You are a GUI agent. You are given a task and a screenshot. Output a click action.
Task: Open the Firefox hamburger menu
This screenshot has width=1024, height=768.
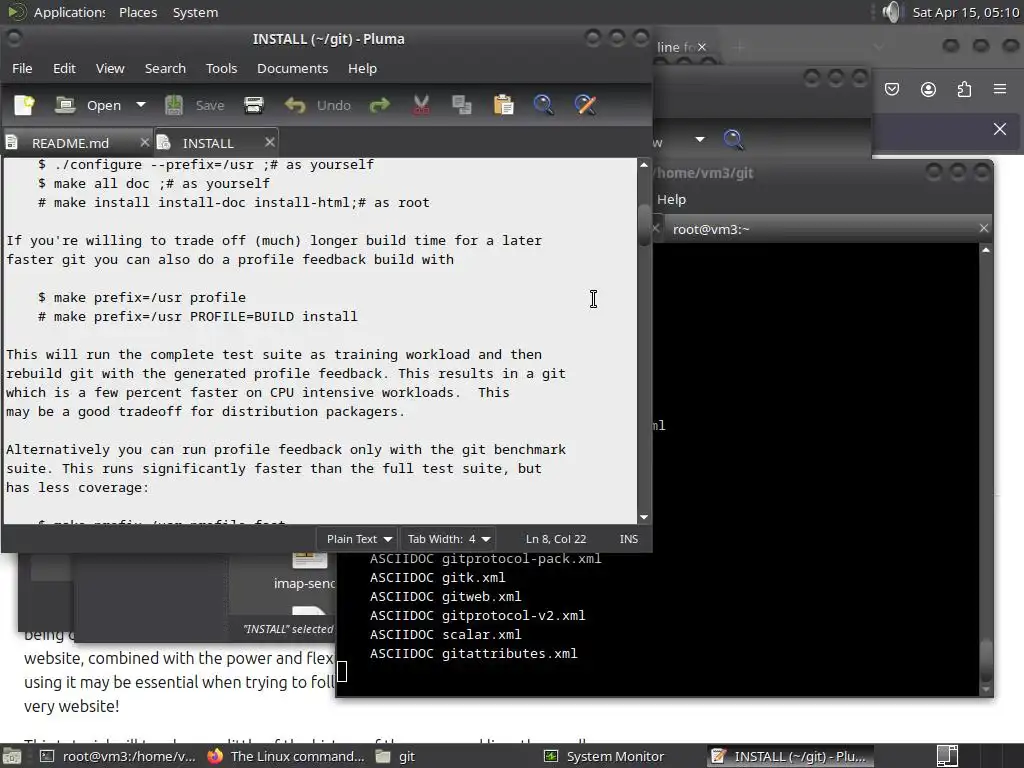point(1000,89)
